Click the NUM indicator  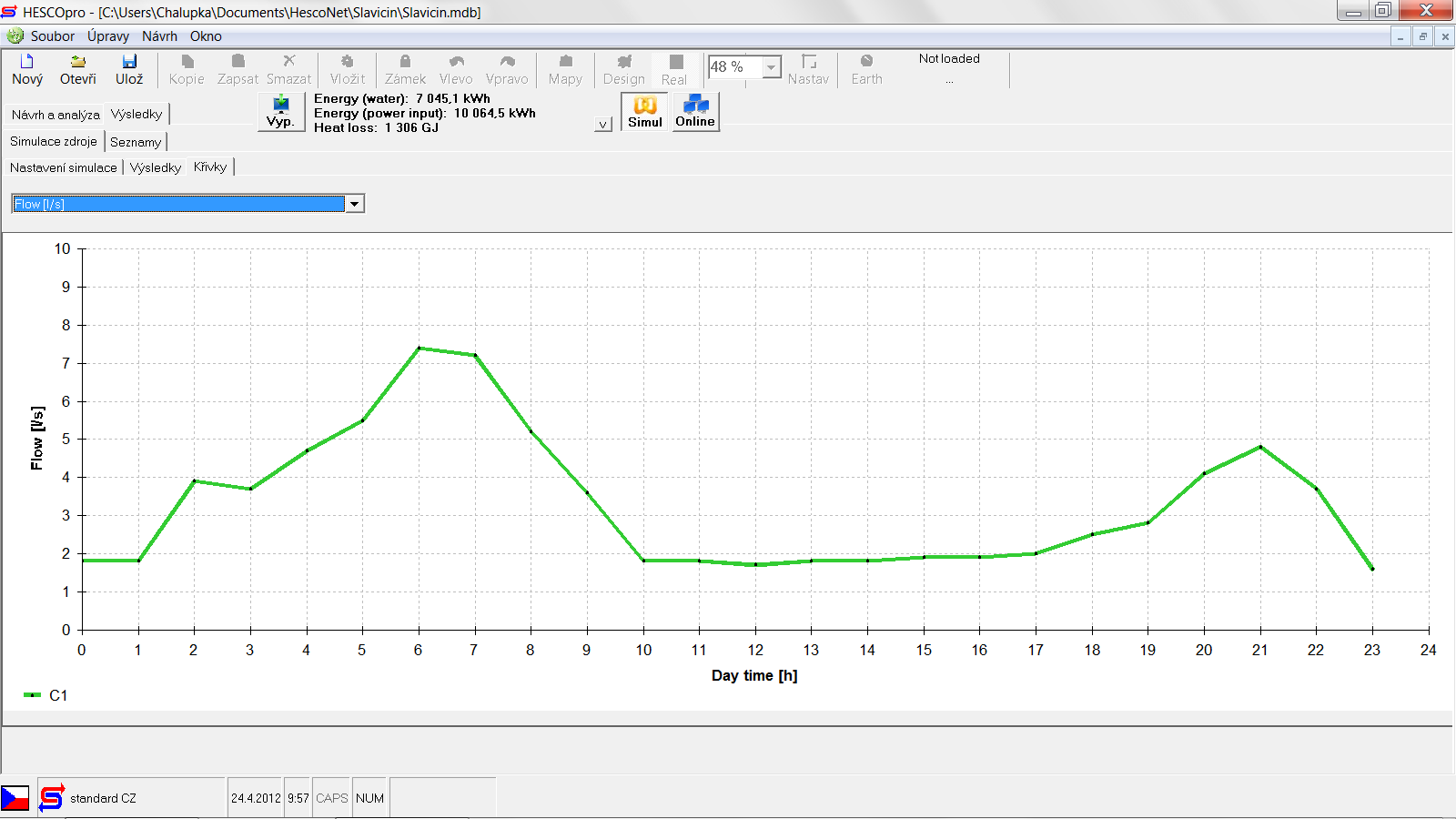click(370, 798)
